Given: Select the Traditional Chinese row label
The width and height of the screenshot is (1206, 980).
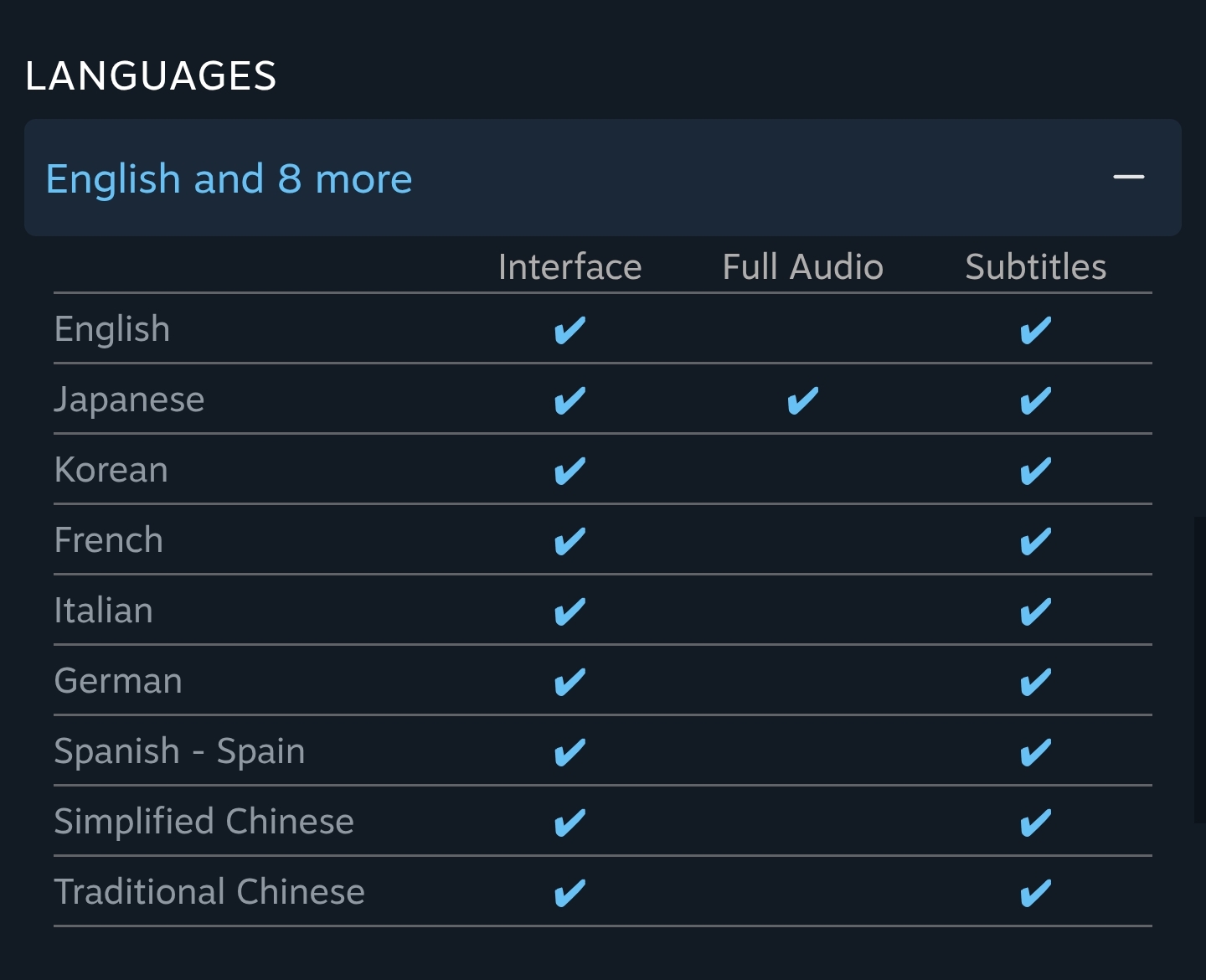Looking at the screenshot, I should (209, 892).
